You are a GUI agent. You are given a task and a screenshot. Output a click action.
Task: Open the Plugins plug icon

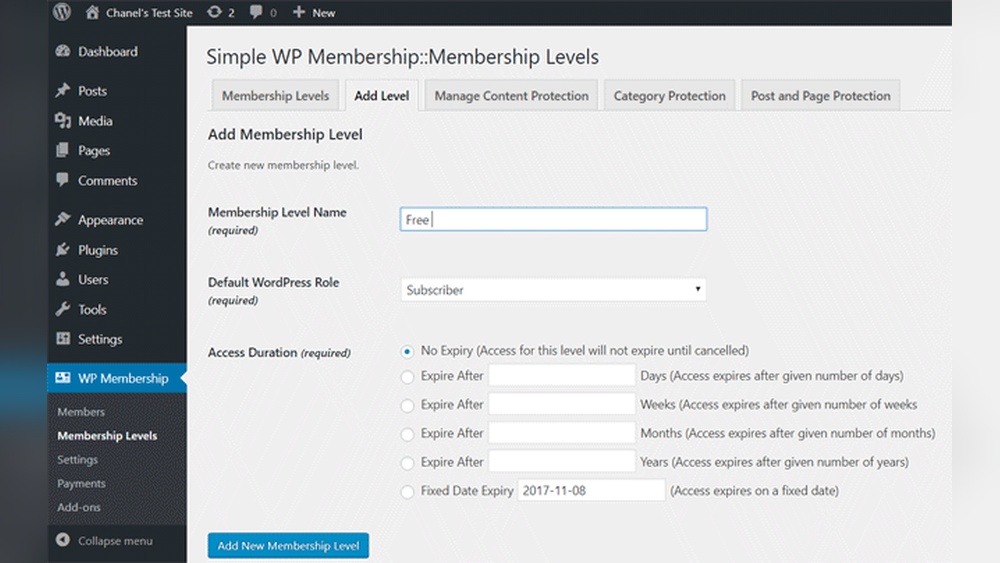pos(64,250)
